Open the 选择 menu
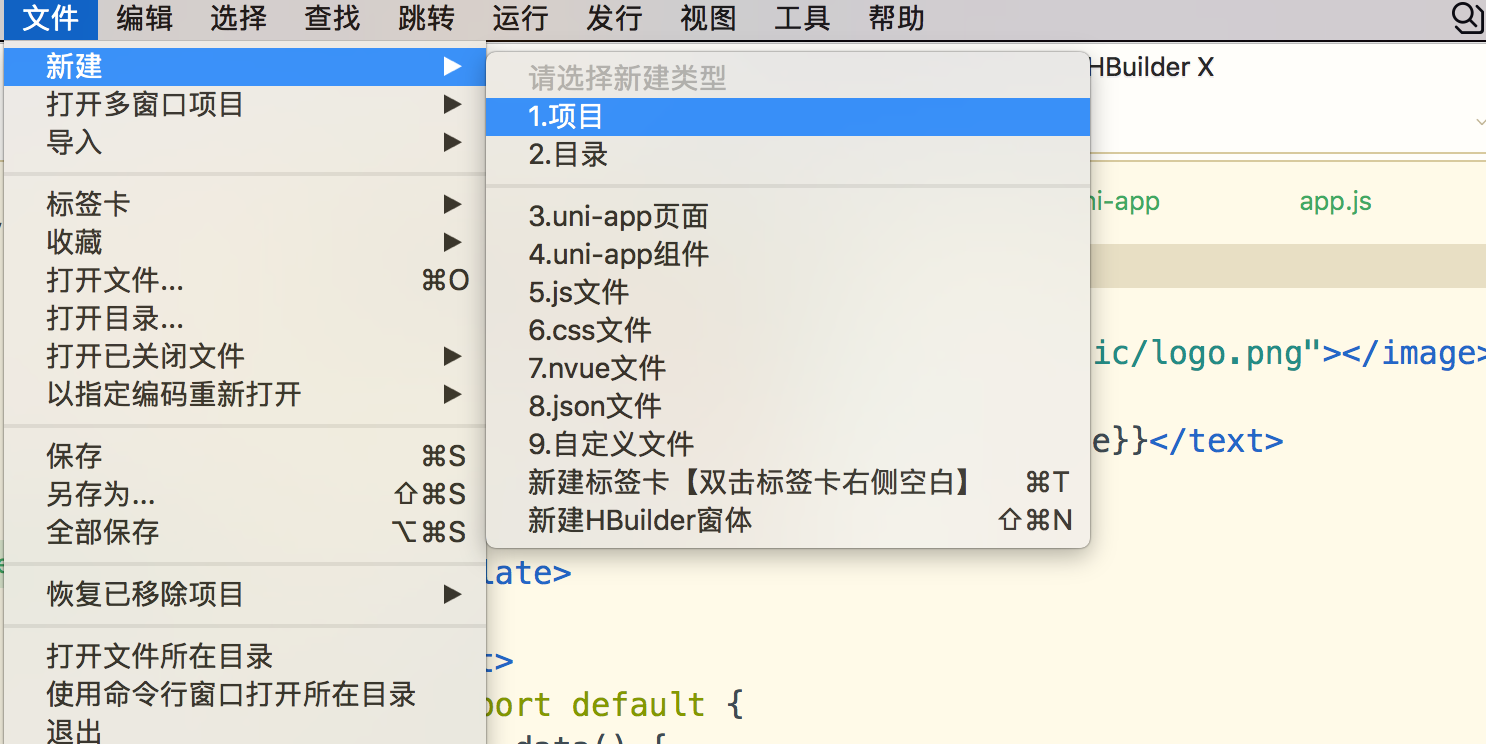The image size is (1486, 744). (x=238, y=18)
